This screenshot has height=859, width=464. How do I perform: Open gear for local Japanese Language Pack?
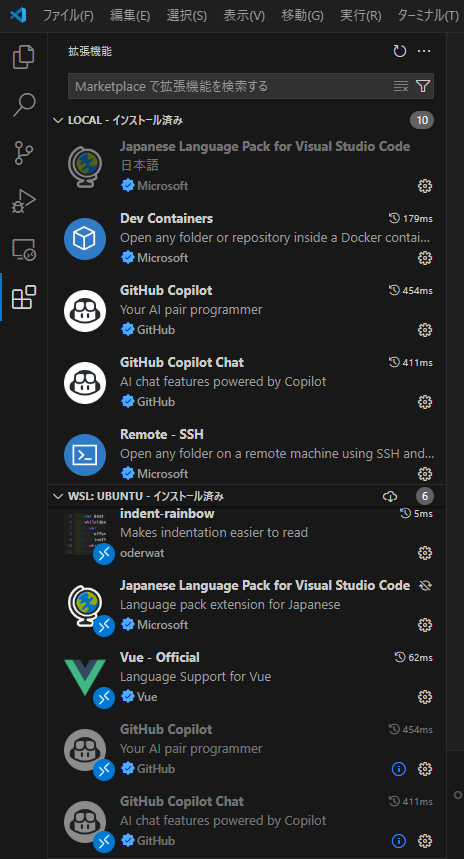(425, 186)
